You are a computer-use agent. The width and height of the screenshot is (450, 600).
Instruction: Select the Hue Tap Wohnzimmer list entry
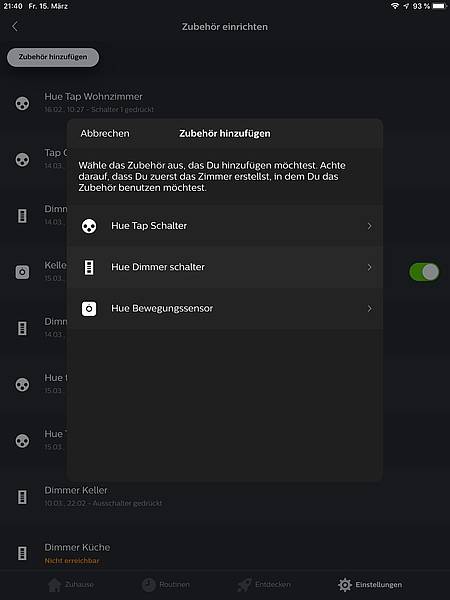(225, 103)
